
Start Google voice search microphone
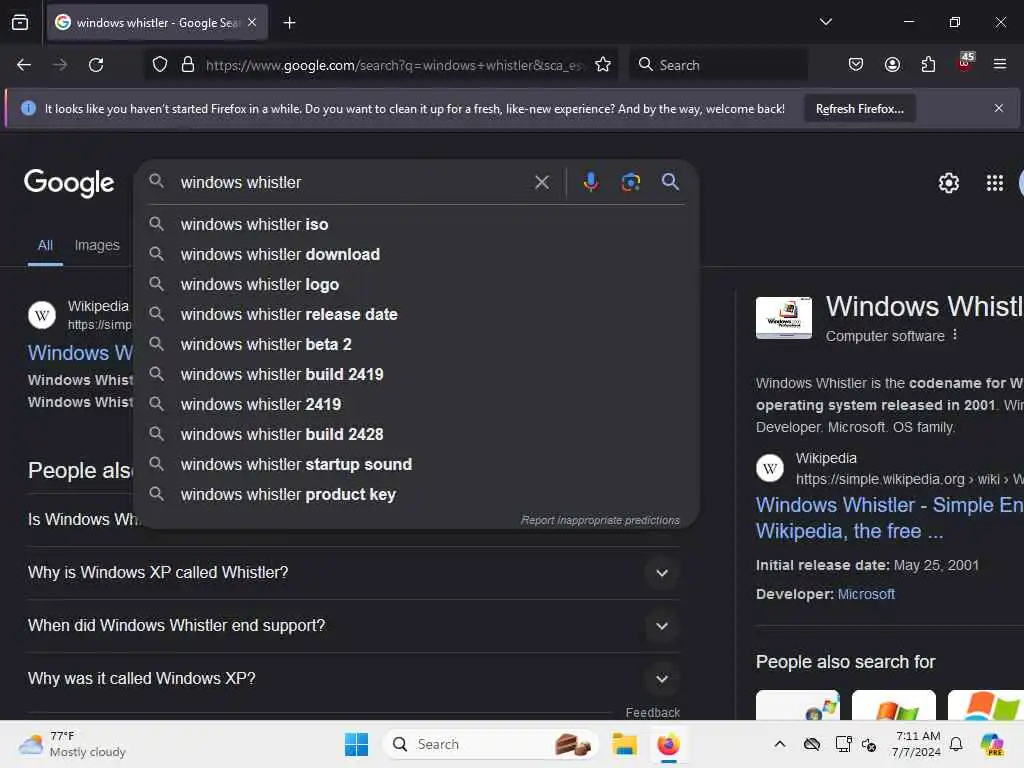(x=590, y=182)
